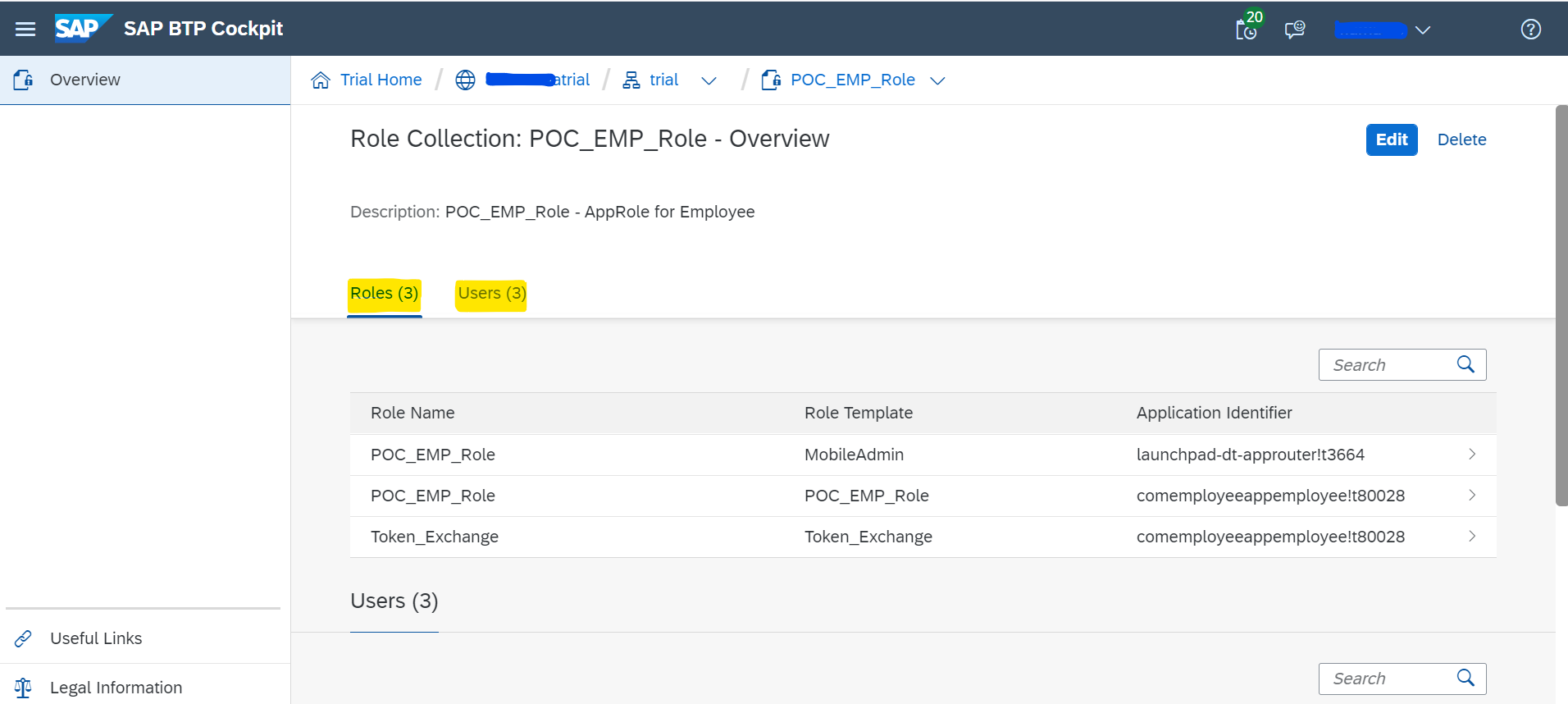1568x704 pixels.
Task: Open the POC_EMP_Role breadcrumb link
Action: click(x=853, y=80)
